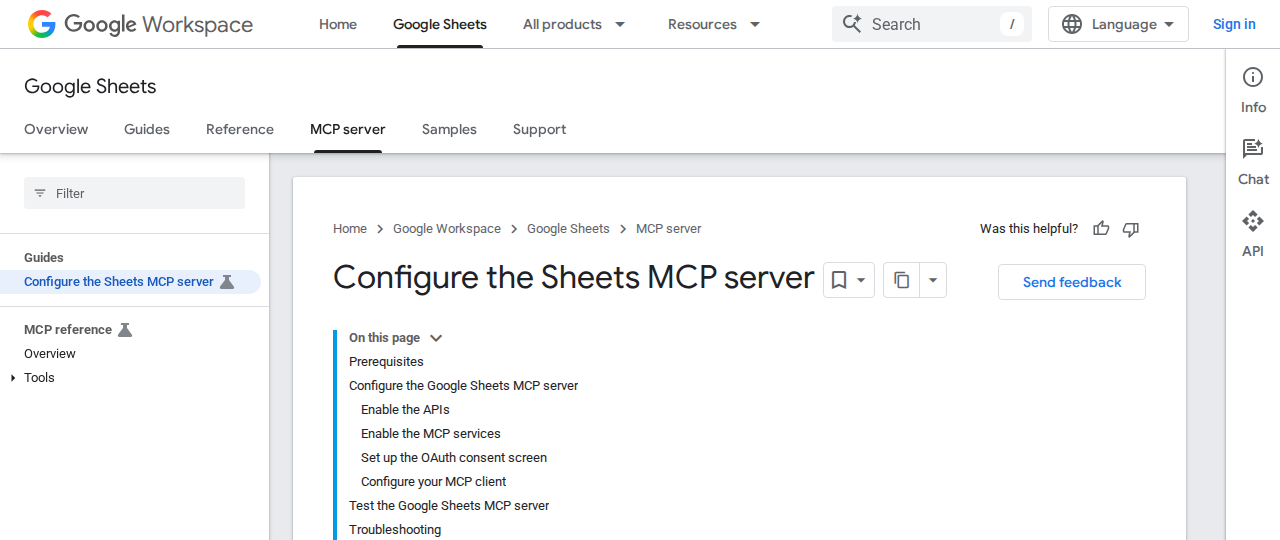1280x540 pixels.
Task: Click the filter list icon in the sidebar
Action: (x=40, y=193)
